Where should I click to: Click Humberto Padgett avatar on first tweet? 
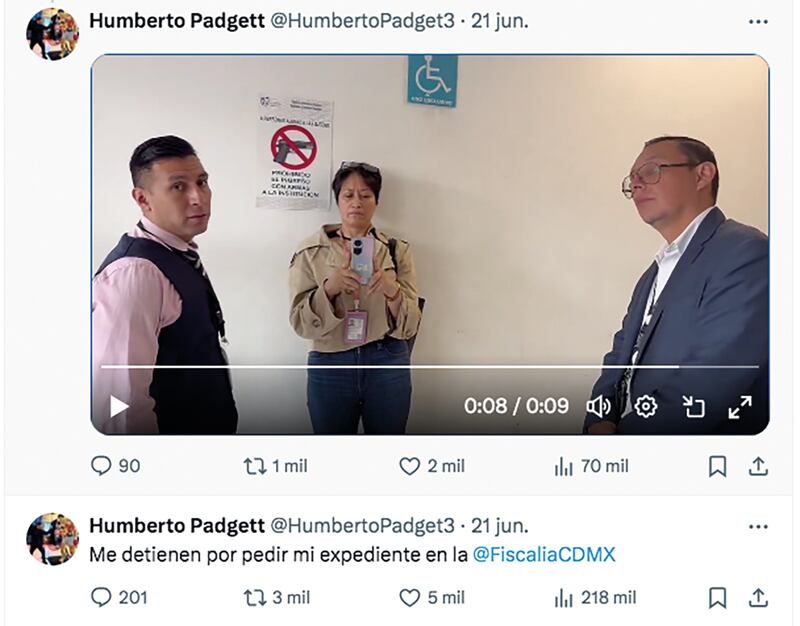tap(53, 34)
